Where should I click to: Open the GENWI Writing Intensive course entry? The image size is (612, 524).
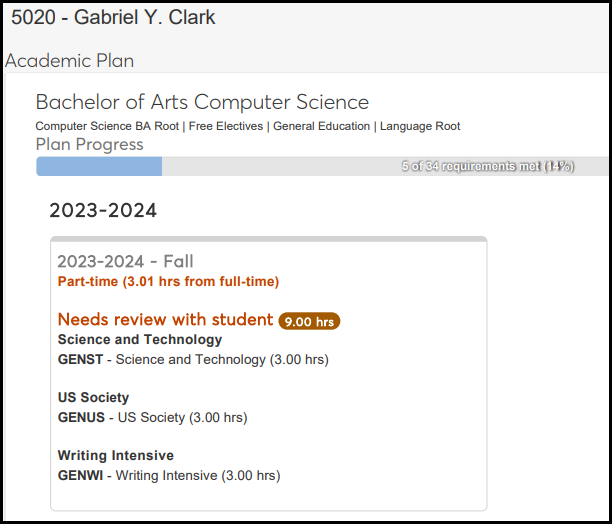[169, 475]
